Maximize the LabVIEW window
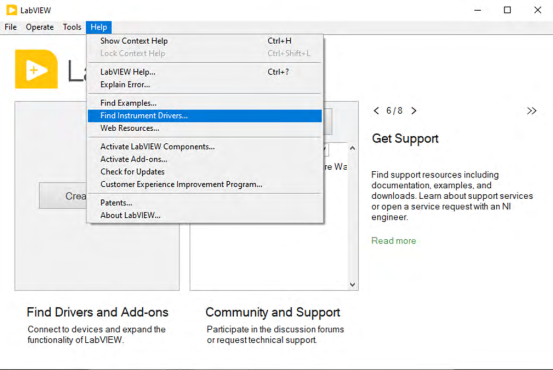The height and width of the screenshot is (370, 553). pyautogui.click(x=507, y=10)
